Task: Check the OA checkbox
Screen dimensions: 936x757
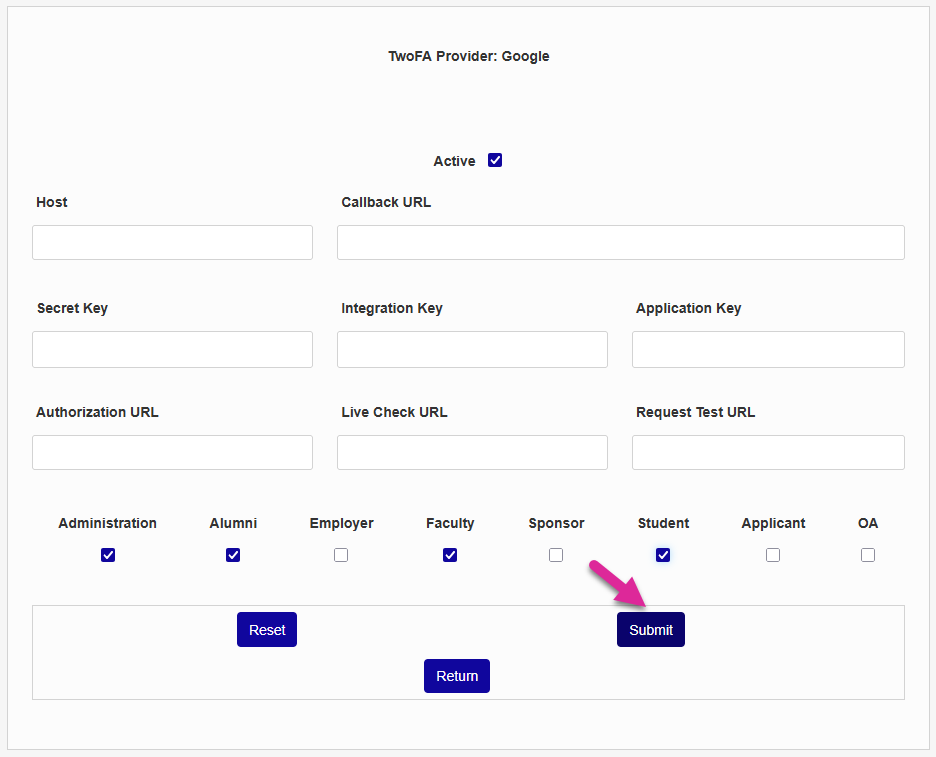Action: pyautogui.click(x=868, y=555)
